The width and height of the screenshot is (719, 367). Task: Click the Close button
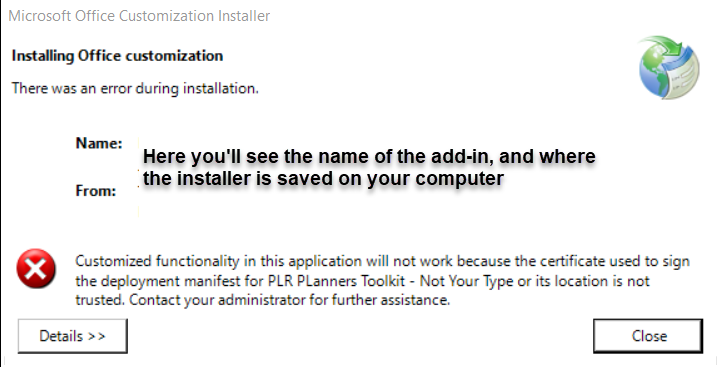tap(648, 336)
